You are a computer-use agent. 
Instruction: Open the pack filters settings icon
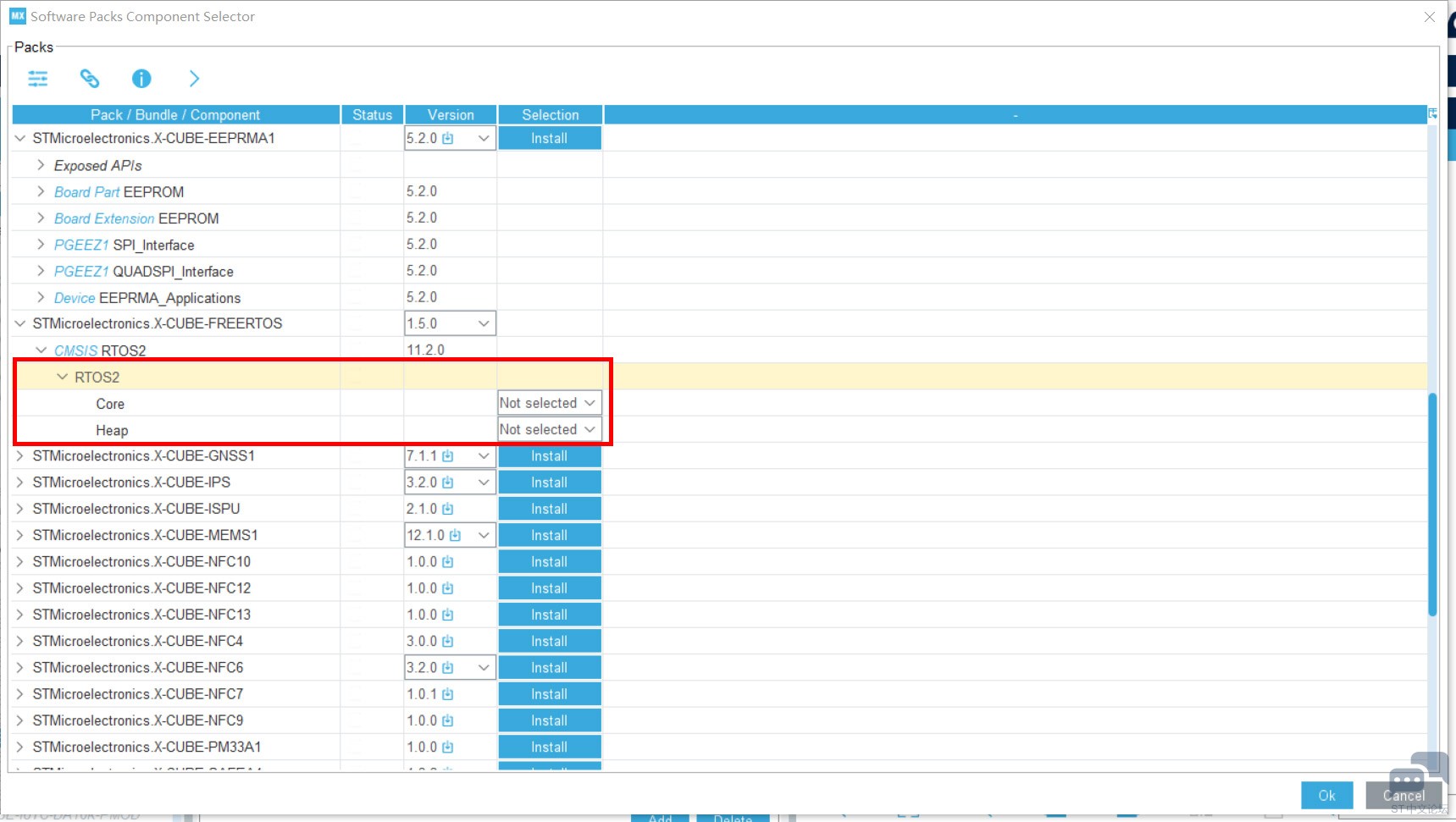[x=38, y=79]
